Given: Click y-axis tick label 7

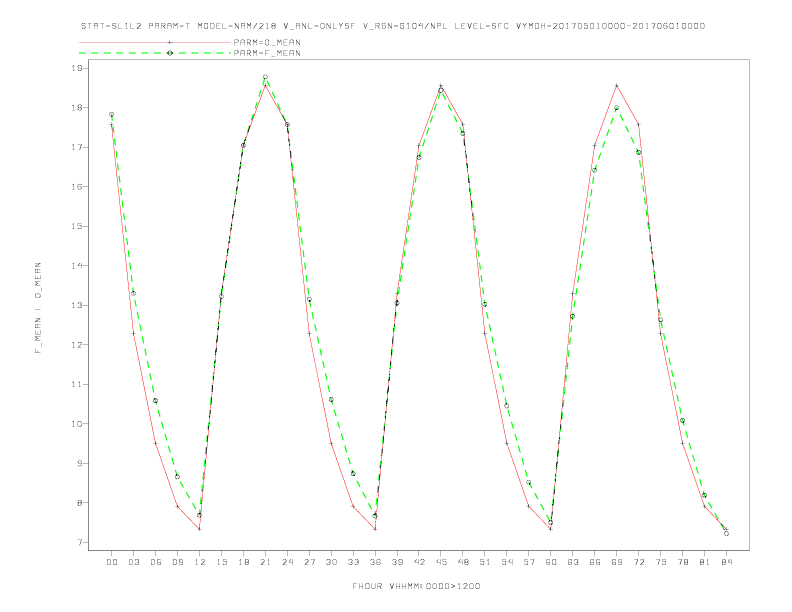Looking at the screenshot, I should pos(80,542).
